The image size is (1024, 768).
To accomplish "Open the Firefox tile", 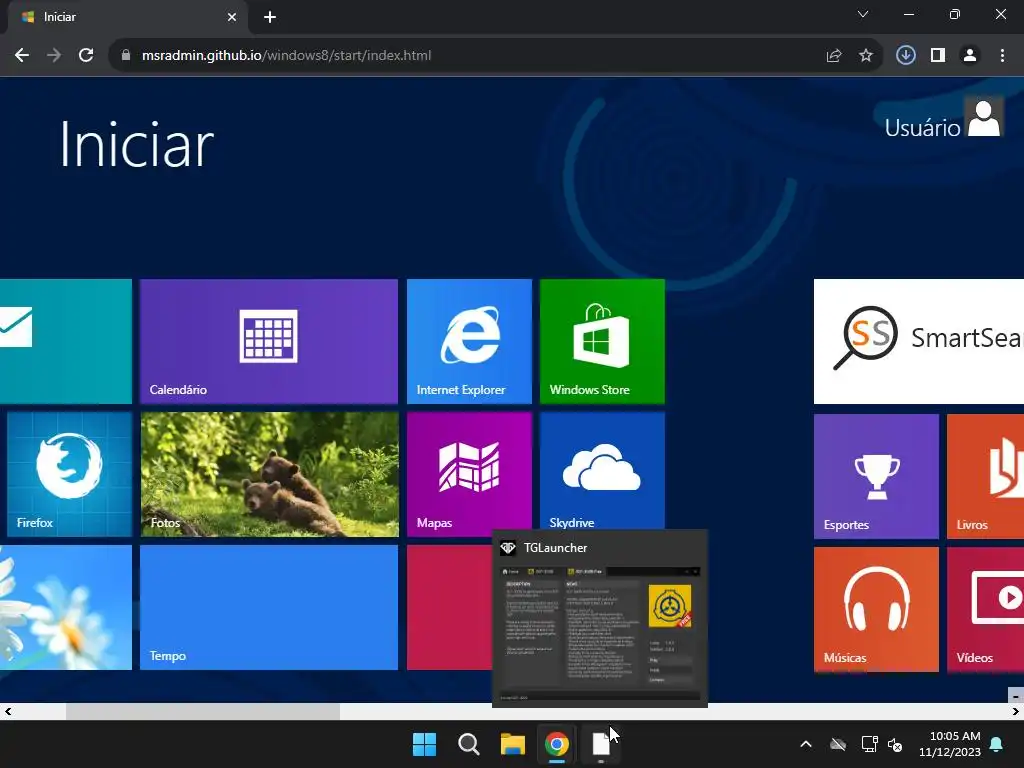I will pos(69,474).
